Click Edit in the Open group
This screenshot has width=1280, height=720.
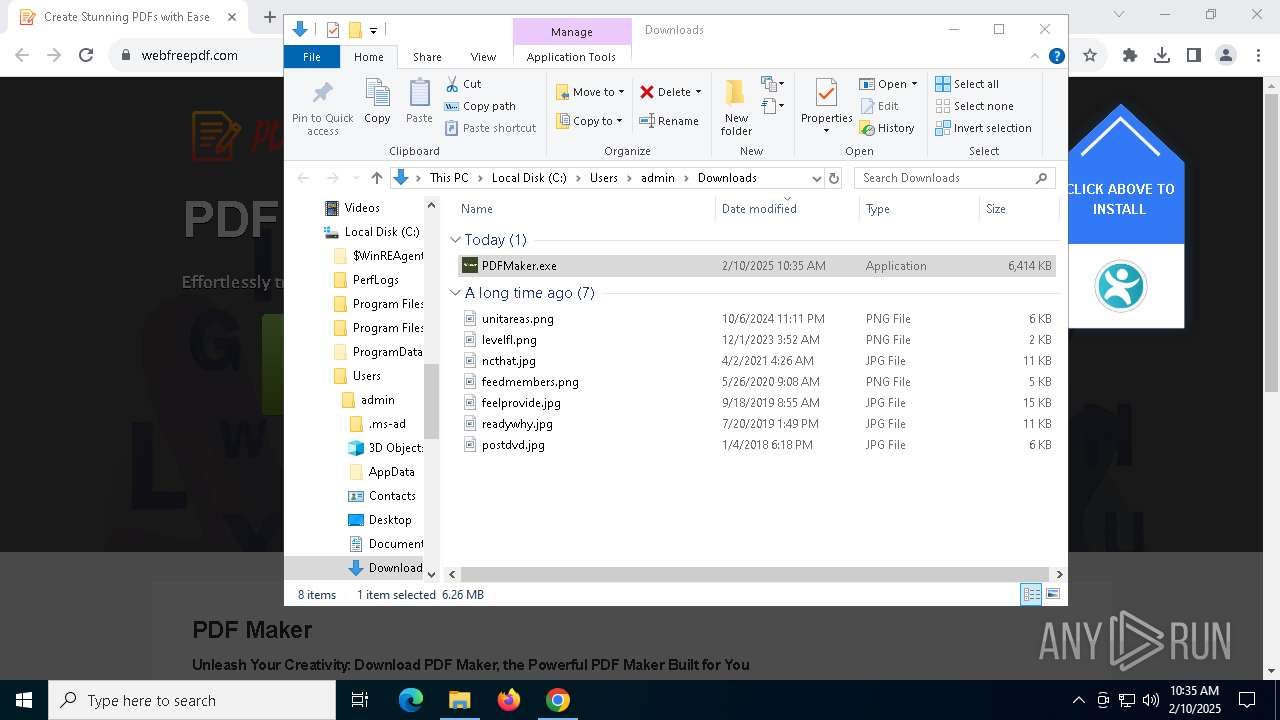(879, 106)
